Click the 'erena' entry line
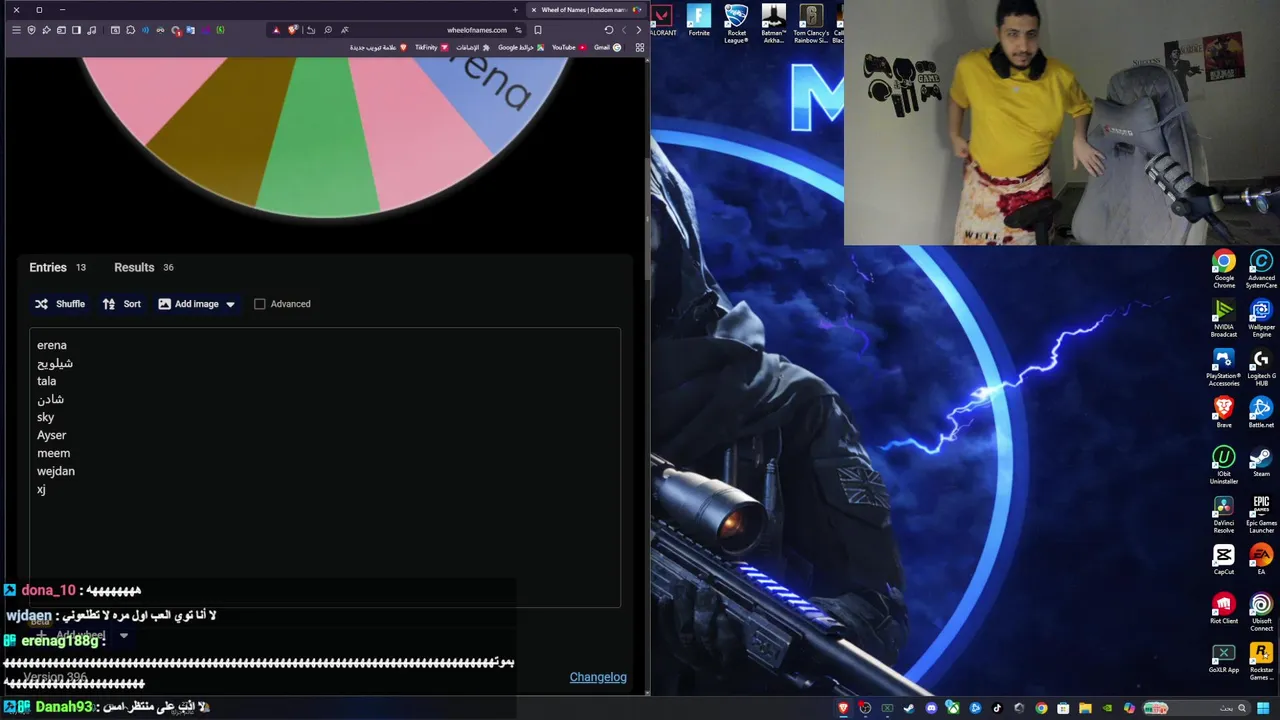Viewport: 1280px width, 720px height. [52, 345]
